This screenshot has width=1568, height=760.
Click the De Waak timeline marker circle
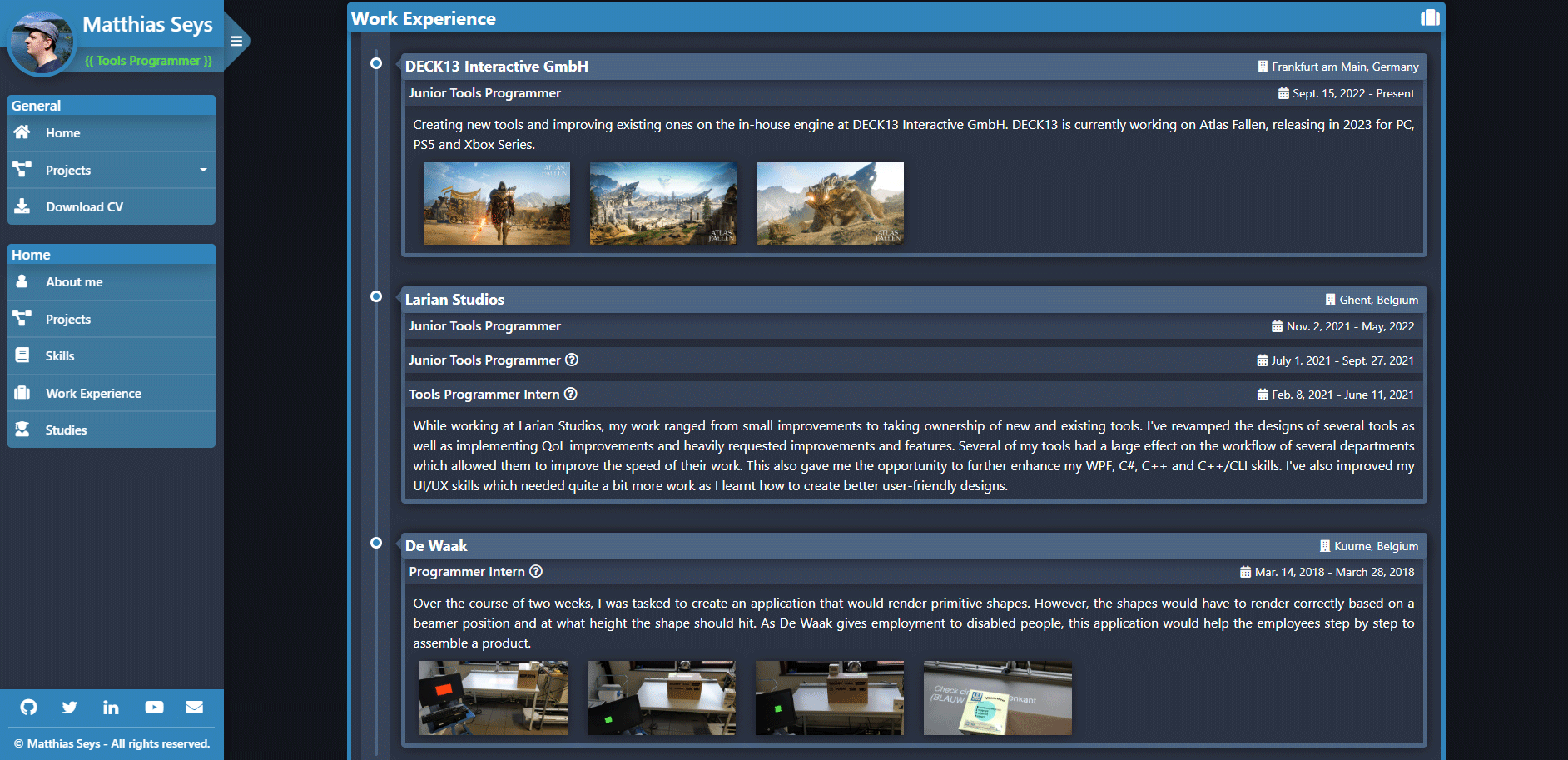click(x=376, y=543)
